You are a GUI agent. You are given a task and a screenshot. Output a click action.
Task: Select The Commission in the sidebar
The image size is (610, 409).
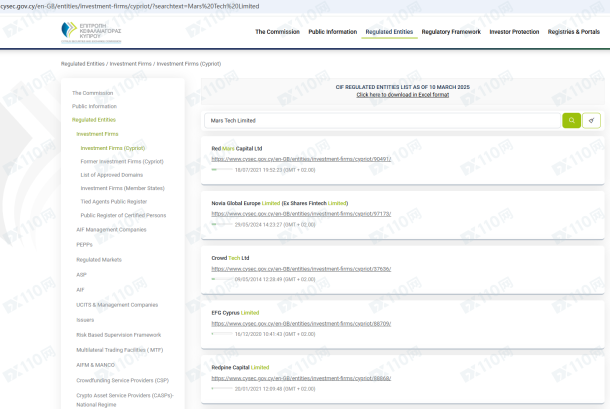(92, 93)
